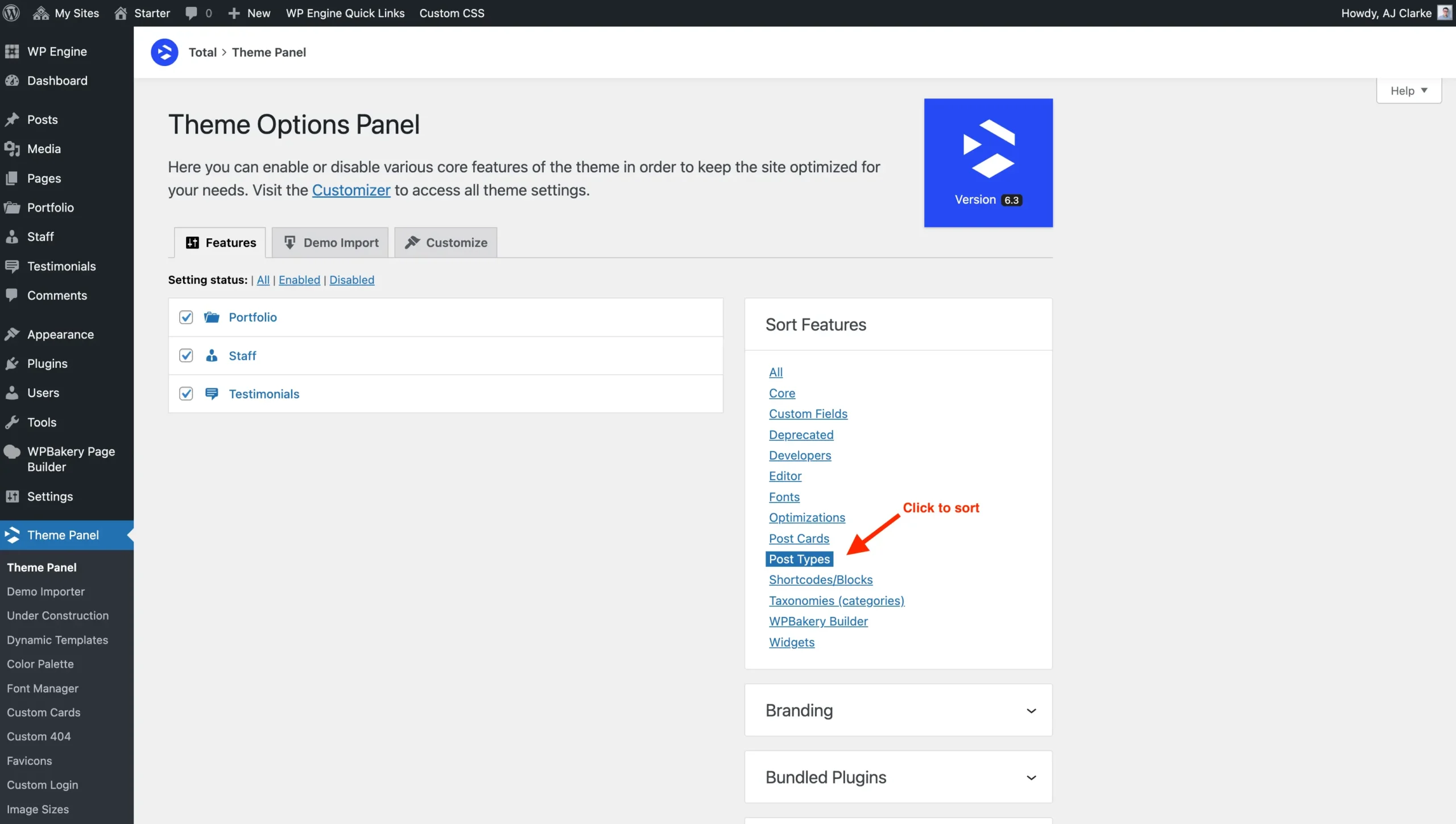Click the Total breadcrumb text in the header

click(202, 52)
